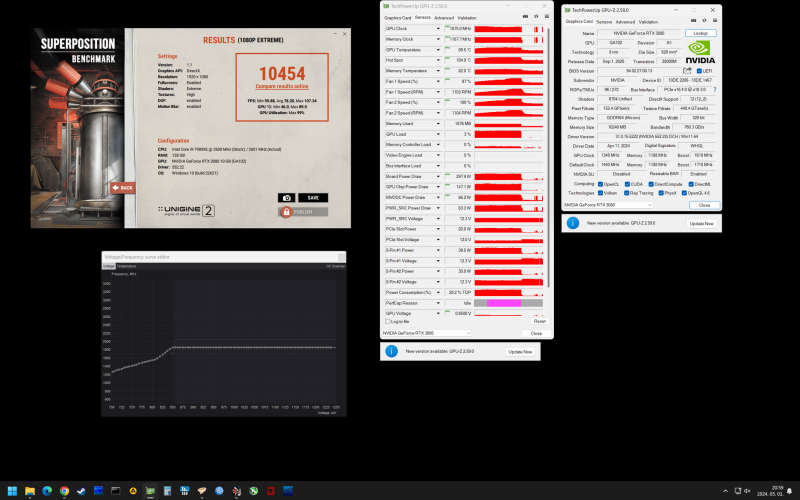
Task: Click the screenshot camera icon in GPU-Z Sensors window
Action: pos(526,17)
